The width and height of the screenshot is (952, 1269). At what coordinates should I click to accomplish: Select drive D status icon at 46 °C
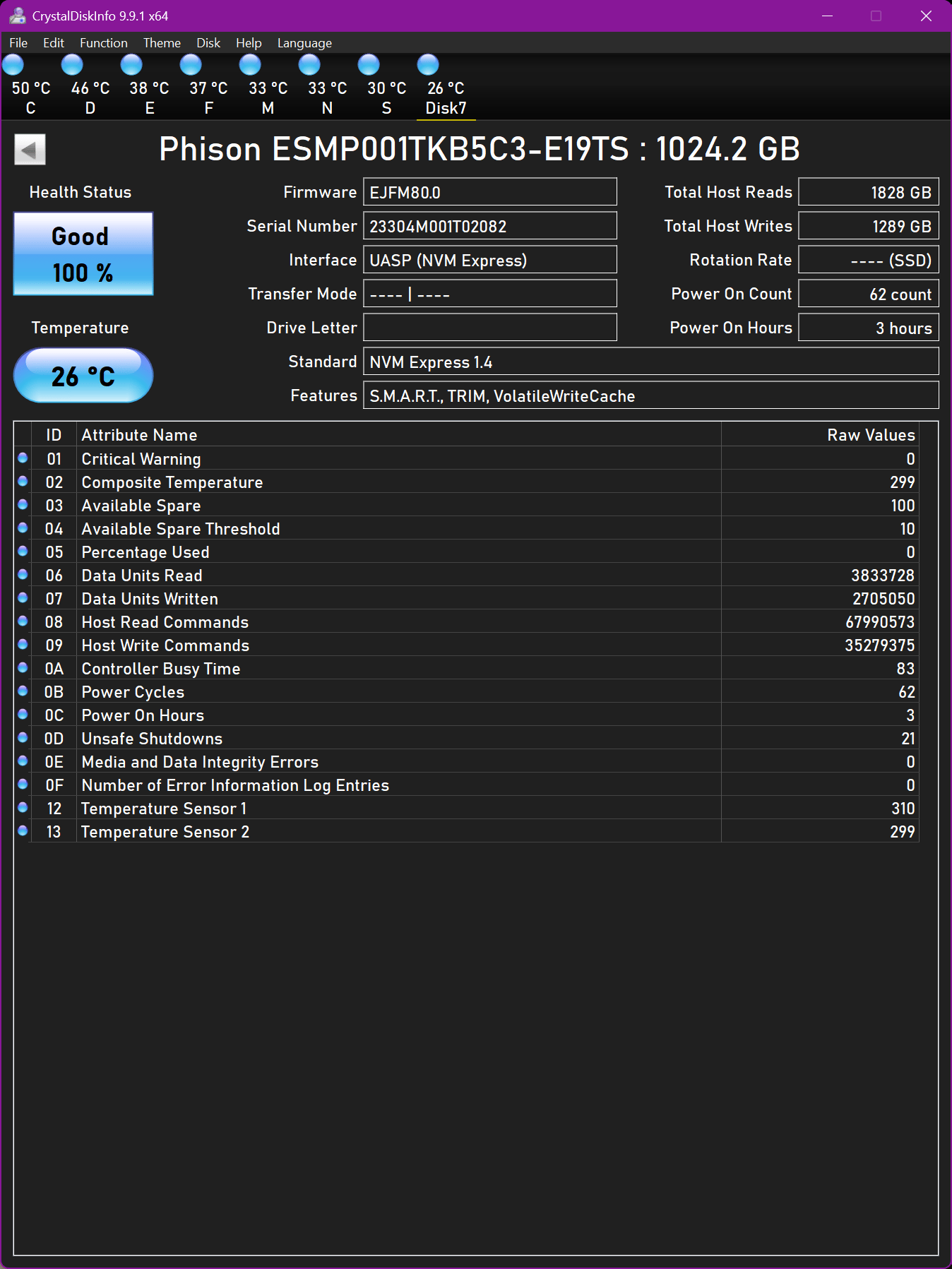72,65
